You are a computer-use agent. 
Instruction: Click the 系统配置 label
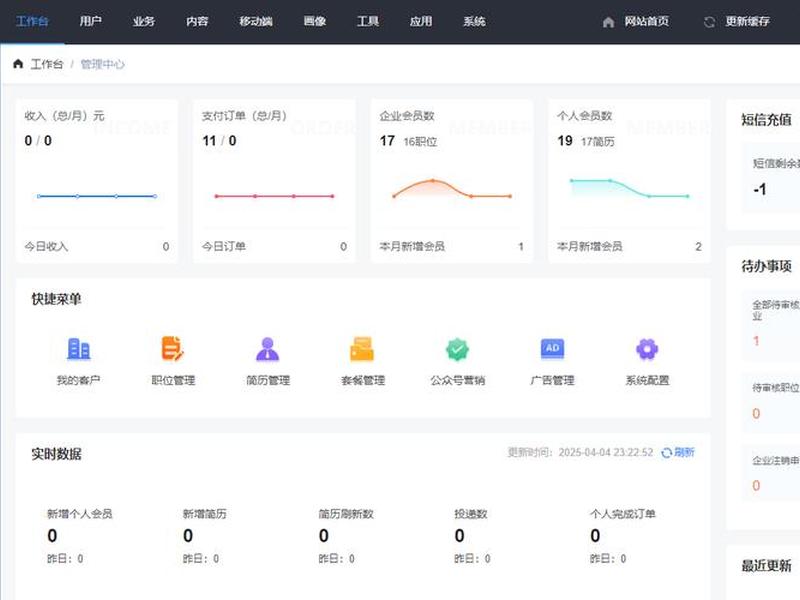[647, 380]
